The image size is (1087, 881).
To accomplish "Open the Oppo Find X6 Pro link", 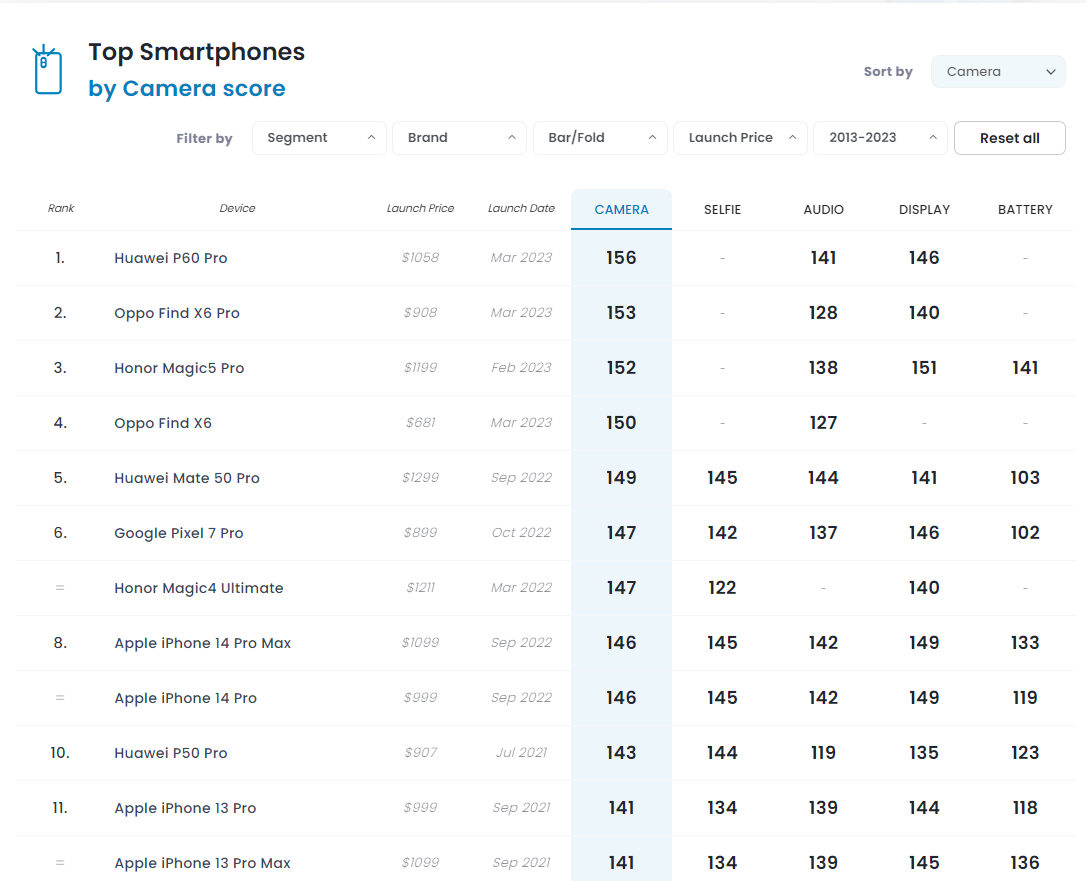I will point(177,313).
